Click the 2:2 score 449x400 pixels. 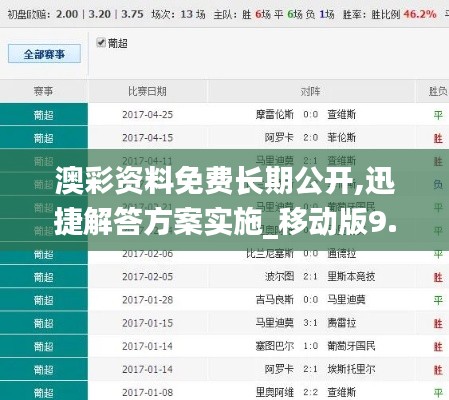pos(311,392)
